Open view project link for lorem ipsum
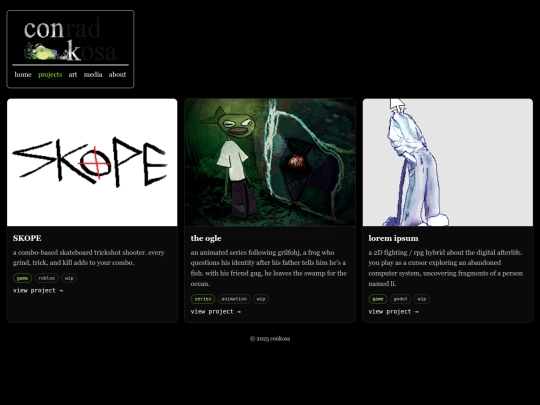540x405 pixels. 393,312
